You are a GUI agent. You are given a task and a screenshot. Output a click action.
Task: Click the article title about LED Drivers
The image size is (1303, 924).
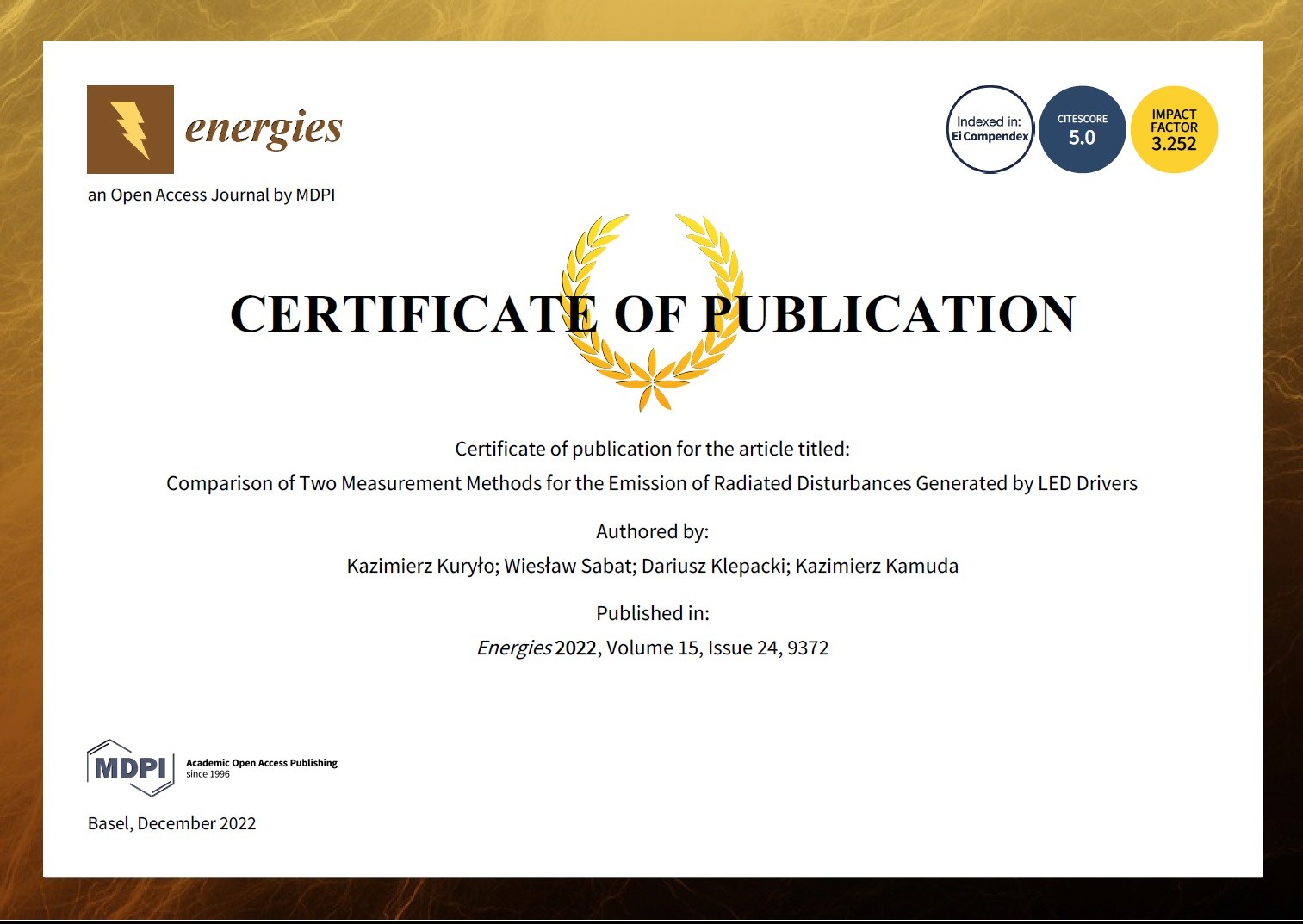652,483
